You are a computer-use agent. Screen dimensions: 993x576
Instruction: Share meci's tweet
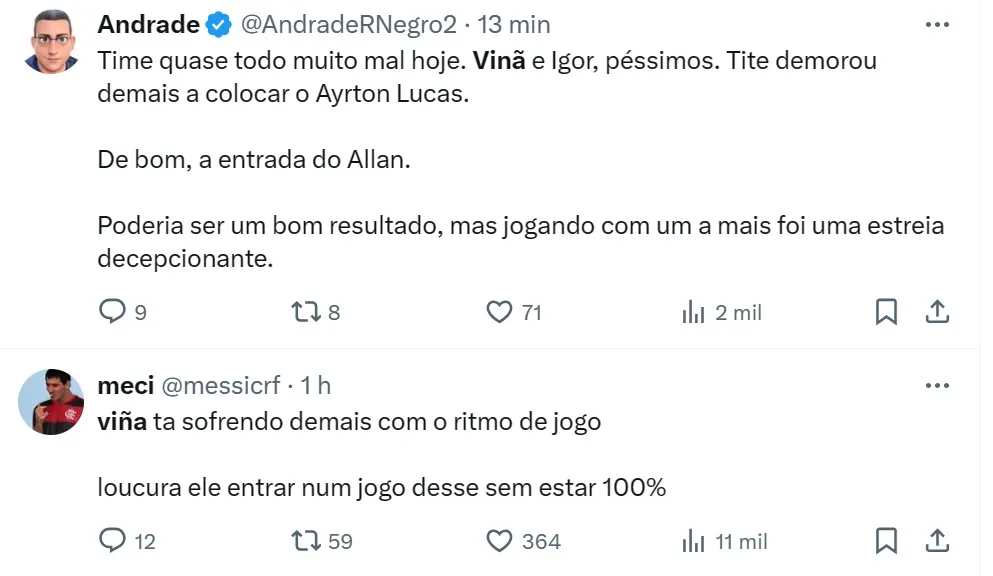pos(937,541)
